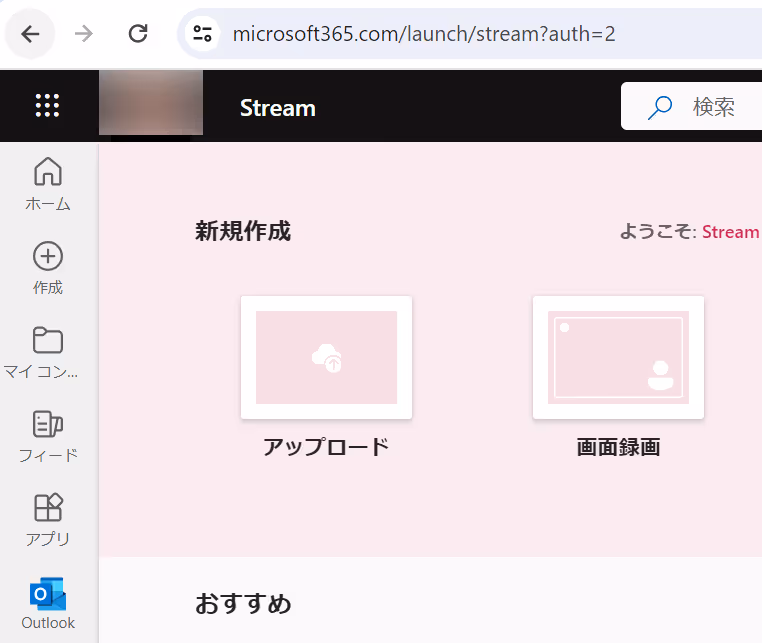Open アプリ in the sidebar
Image resolution: width=762 pixels, height=643 pixels.
pyautogui.click(x=48, y=520)
